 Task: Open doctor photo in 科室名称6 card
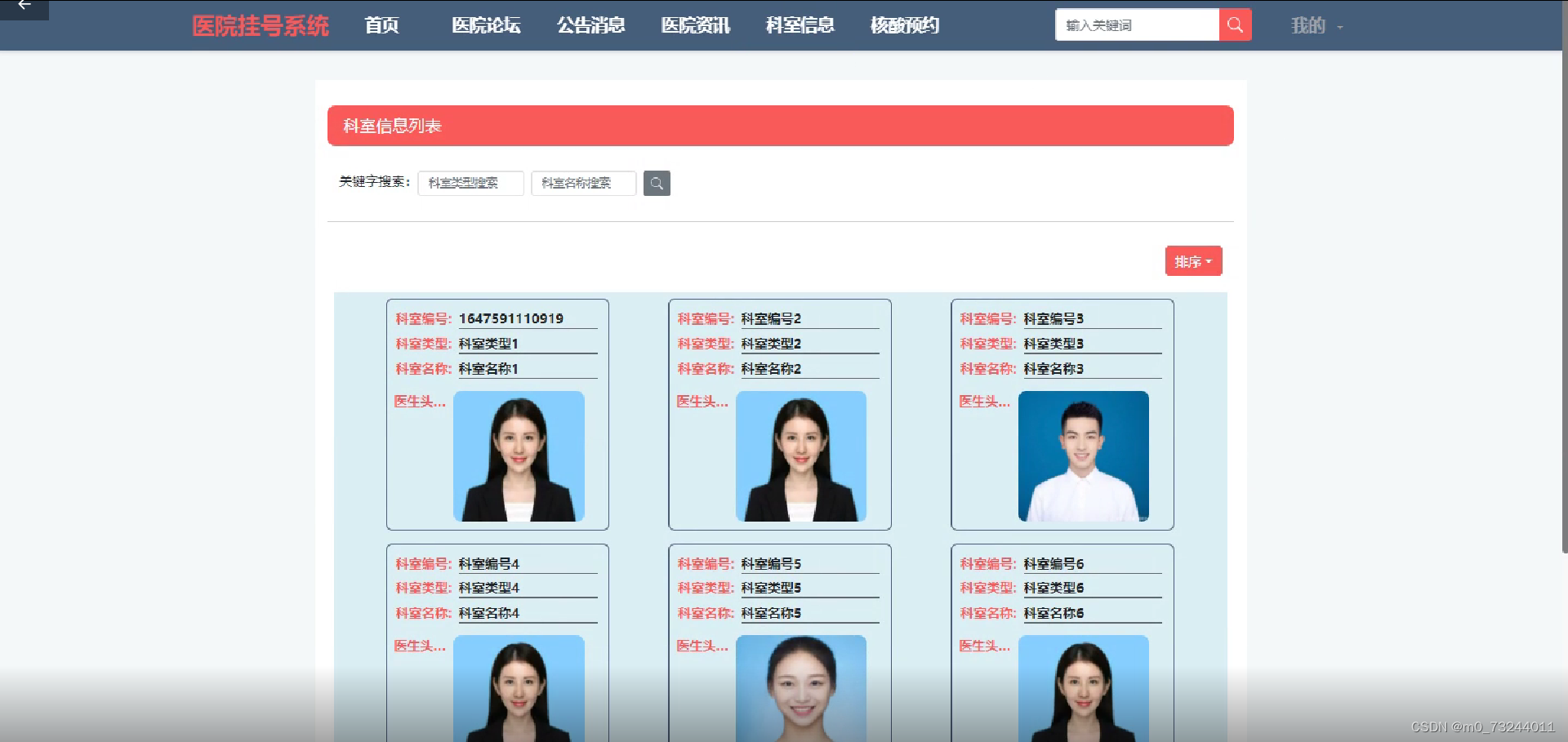click(1084, 688)
